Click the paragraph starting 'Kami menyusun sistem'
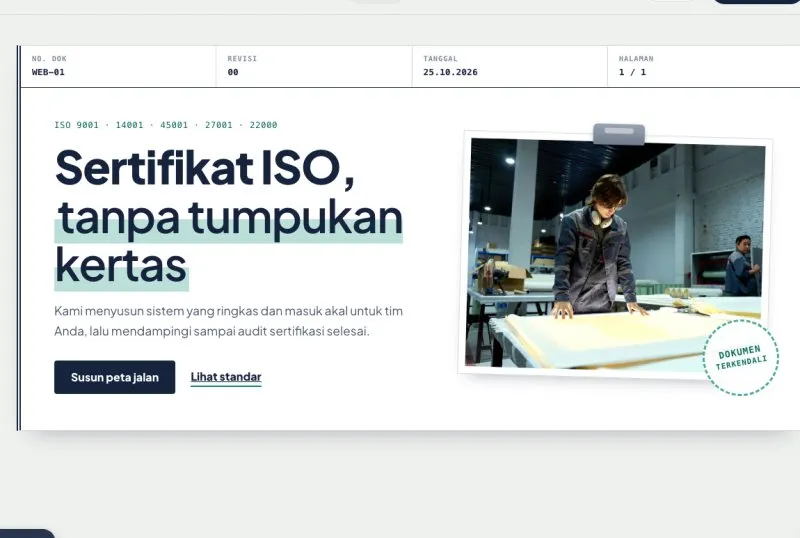The image size is (800, 538). 229,321
